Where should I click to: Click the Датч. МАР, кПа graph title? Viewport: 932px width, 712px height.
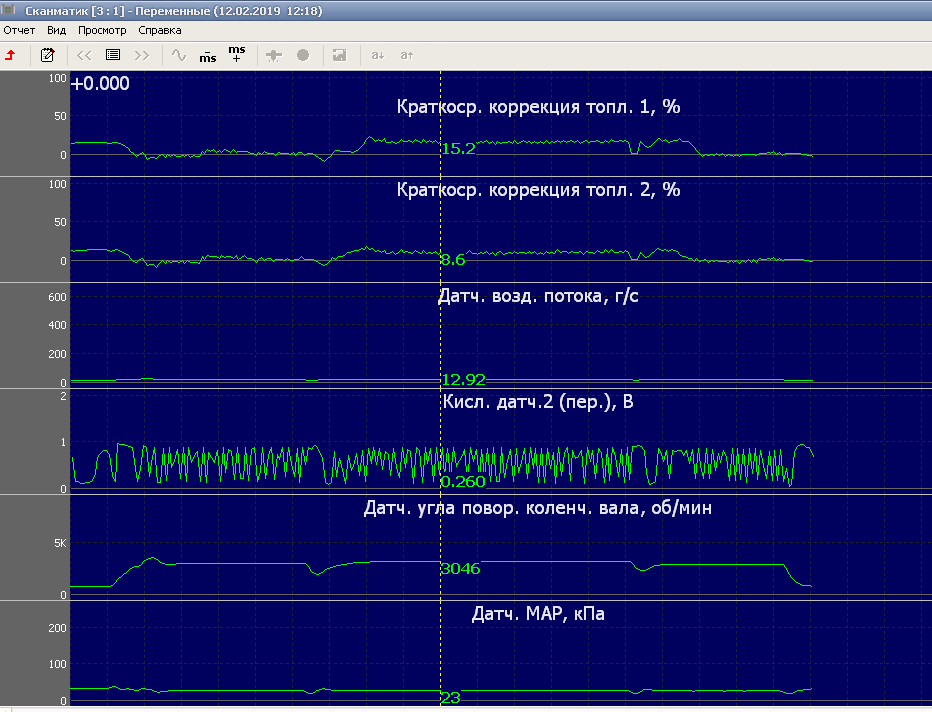coord(538,614)
